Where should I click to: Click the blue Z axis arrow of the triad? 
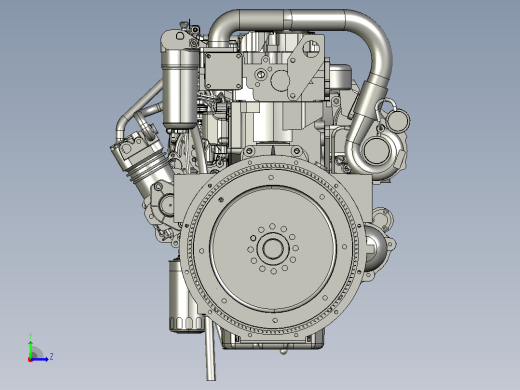40,359
